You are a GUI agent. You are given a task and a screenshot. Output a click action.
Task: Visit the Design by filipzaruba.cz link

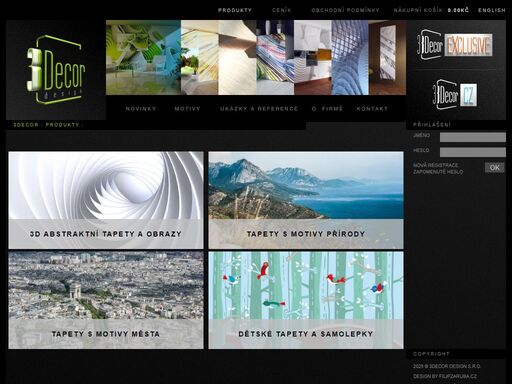tap(445, 376)
